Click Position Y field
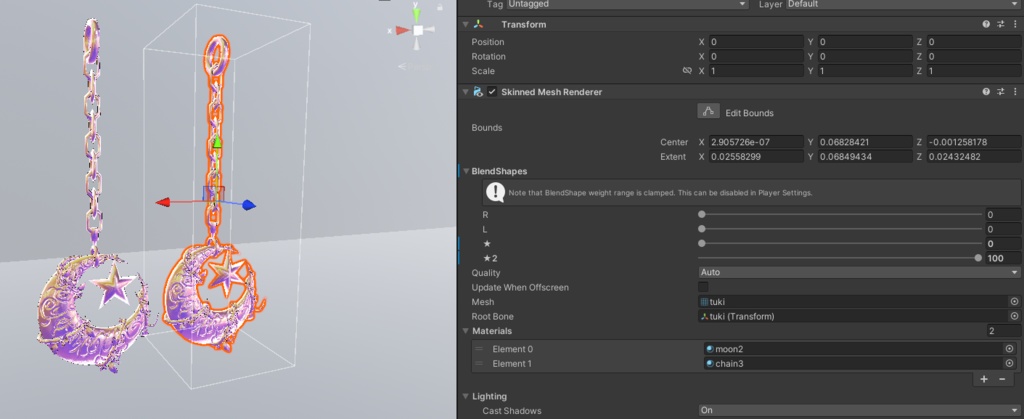 865,42
